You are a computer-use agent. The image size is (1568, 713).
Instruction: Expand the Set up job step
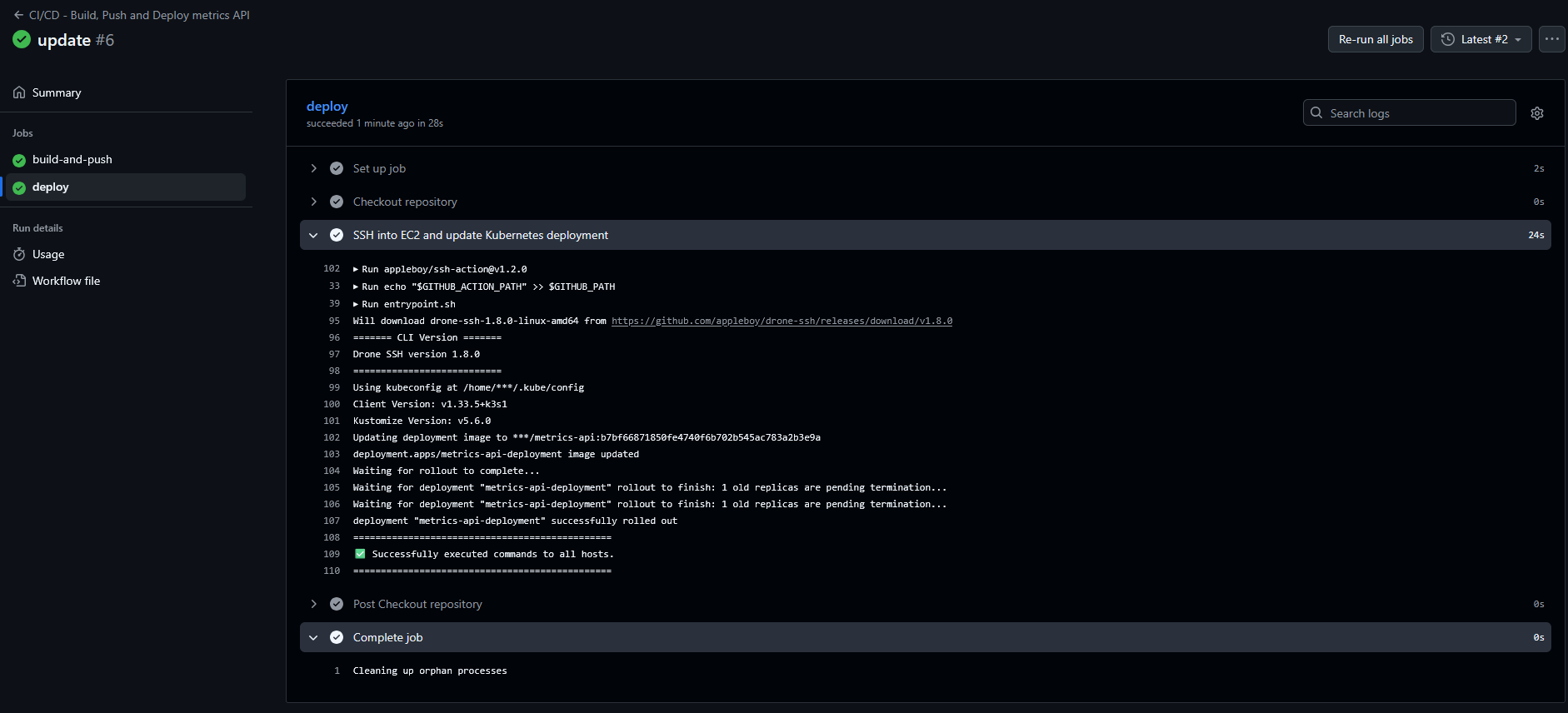click(314, 168)
